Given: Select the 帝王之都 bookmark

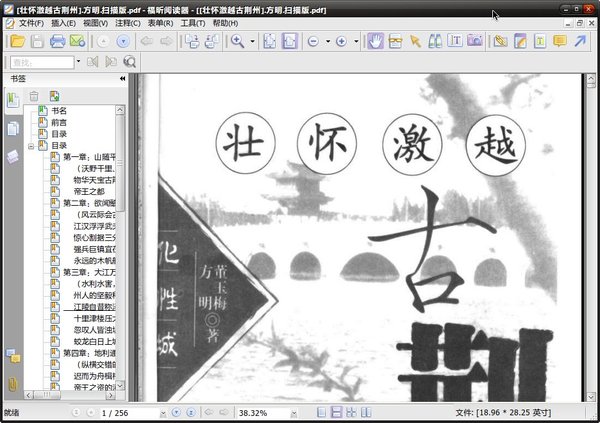Looking at the screenshot, I should click(x=89, y=191).
